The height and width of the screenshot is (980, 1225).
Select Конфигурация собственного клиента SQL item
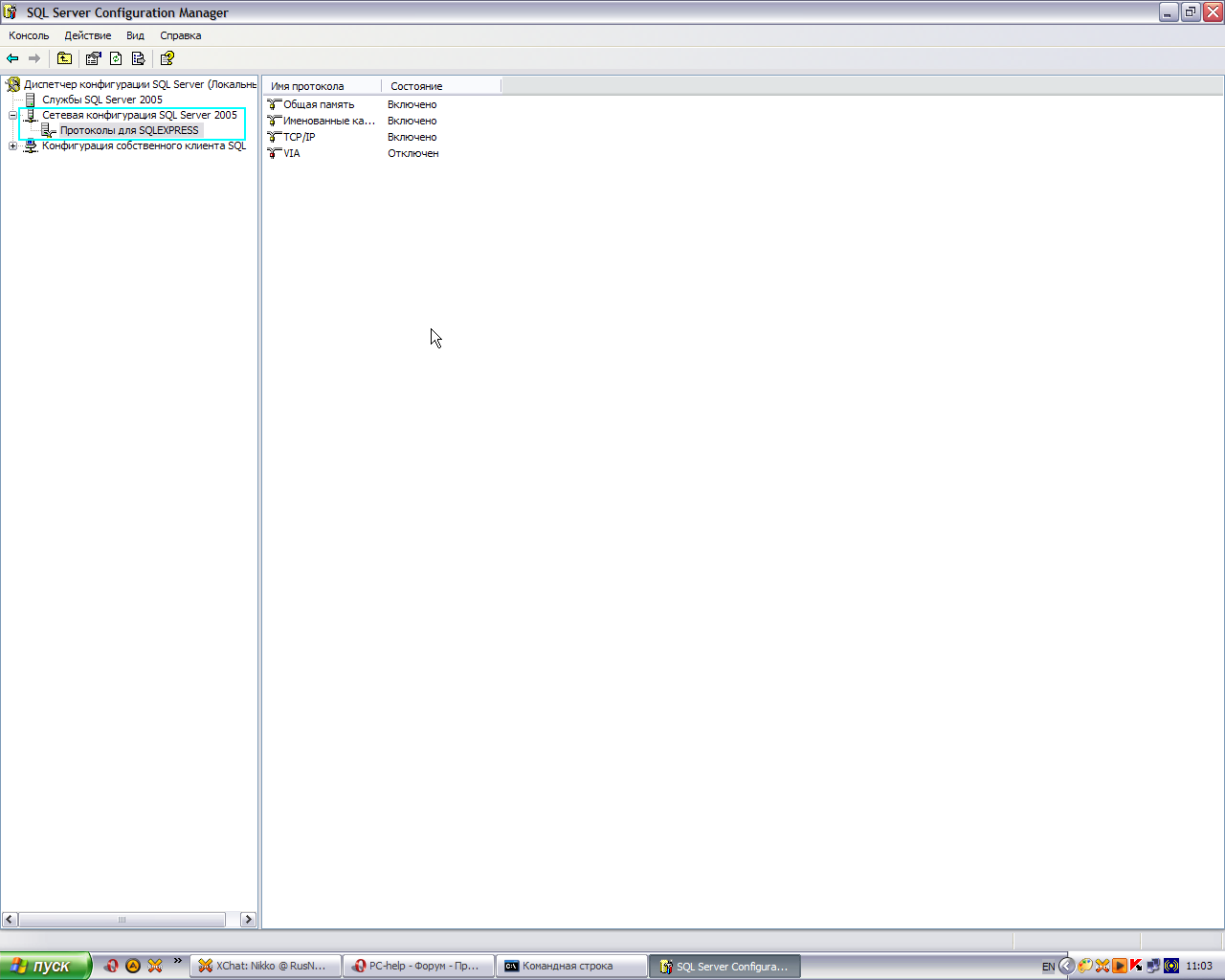(x=144, y=145)
